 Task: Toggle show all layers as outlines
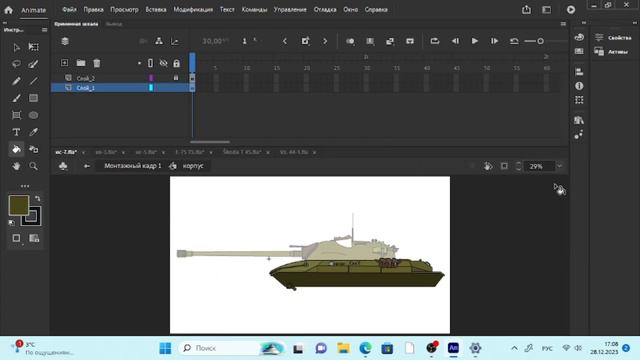pyautogui.click(x=150, y=63)
